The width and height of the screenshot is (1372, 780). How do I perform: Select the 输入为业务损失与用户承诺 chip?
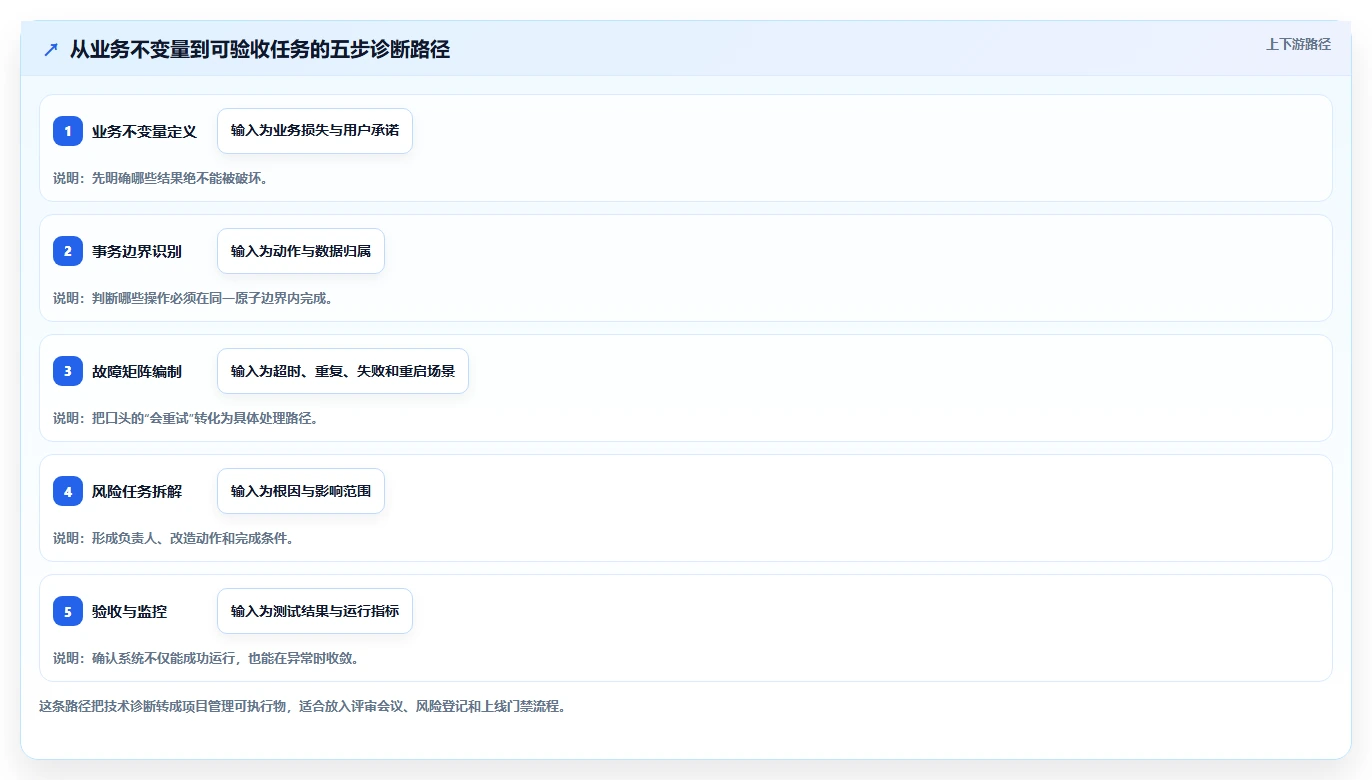315,131
